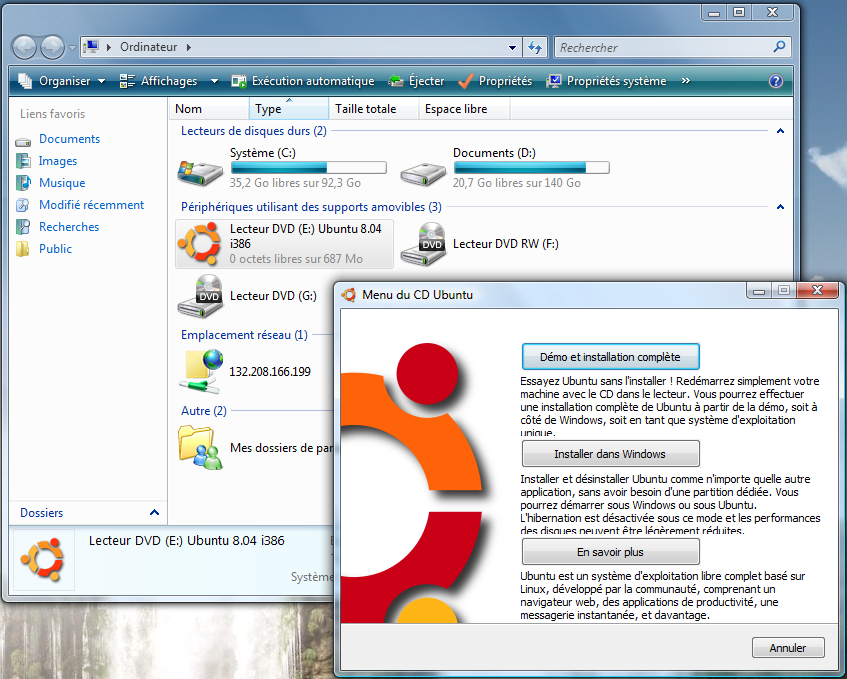This screenshot has height=679, width=847.
Task: Expand the arrow after Ordinateur breadcrumb
Action: (189, 47)
